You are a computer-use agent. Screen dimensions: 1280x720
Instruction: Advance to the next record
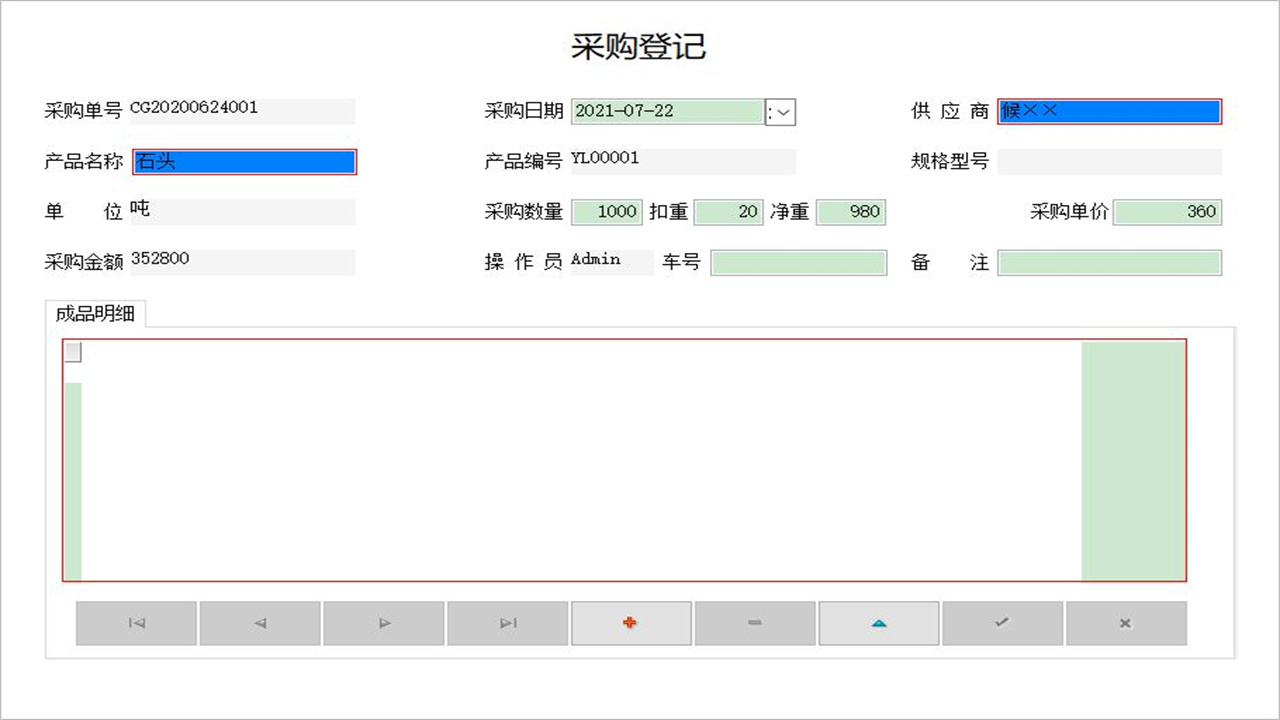click(384, 623)
